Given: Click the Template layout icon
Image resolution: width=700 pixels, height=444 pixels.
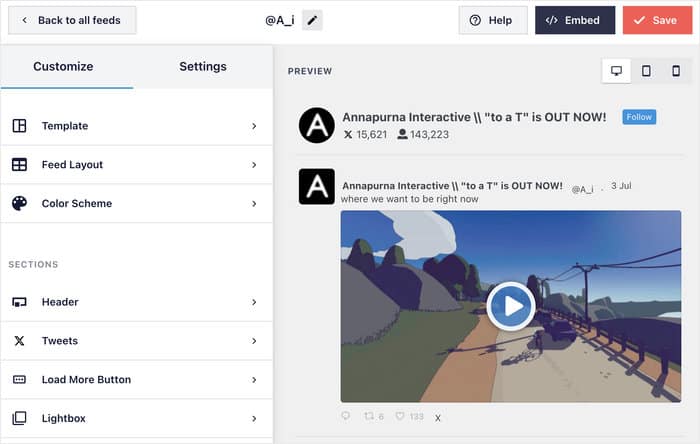Looking at the screenshot, I should (x=19, y=126).
